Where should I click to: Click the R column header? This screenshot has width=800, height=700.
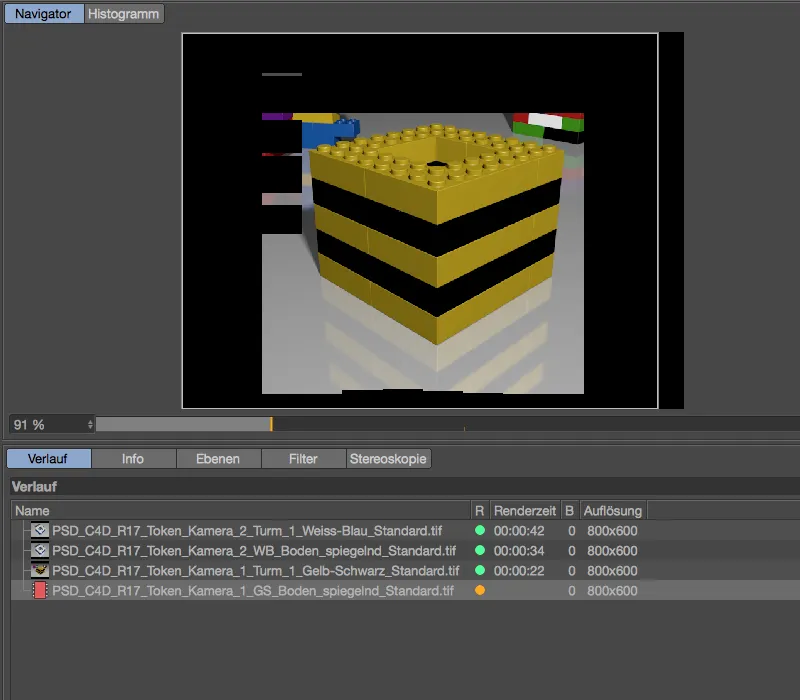point(480,511)
